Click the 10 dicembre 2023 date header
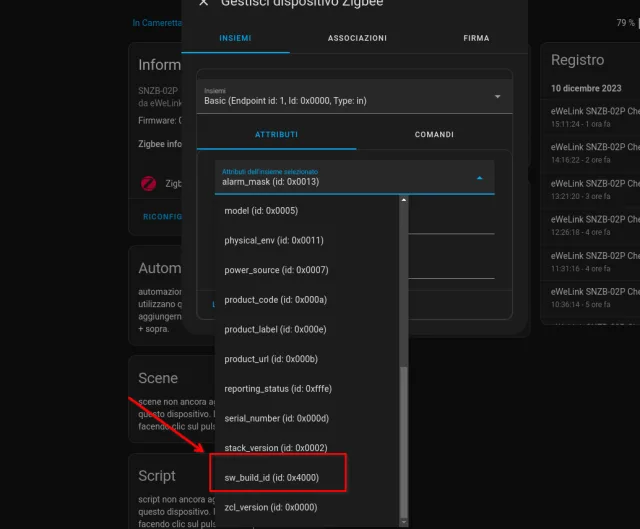This screenshot has height=529, width=640. tap(586, 88)
